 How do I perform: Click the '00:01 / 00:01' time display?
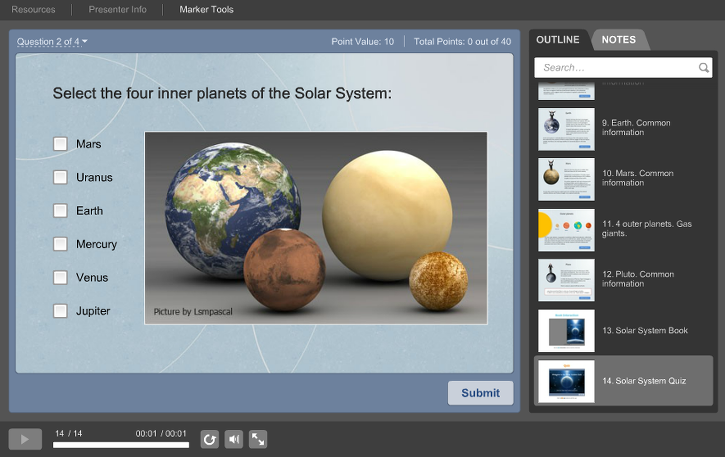[x=161, y=433]
